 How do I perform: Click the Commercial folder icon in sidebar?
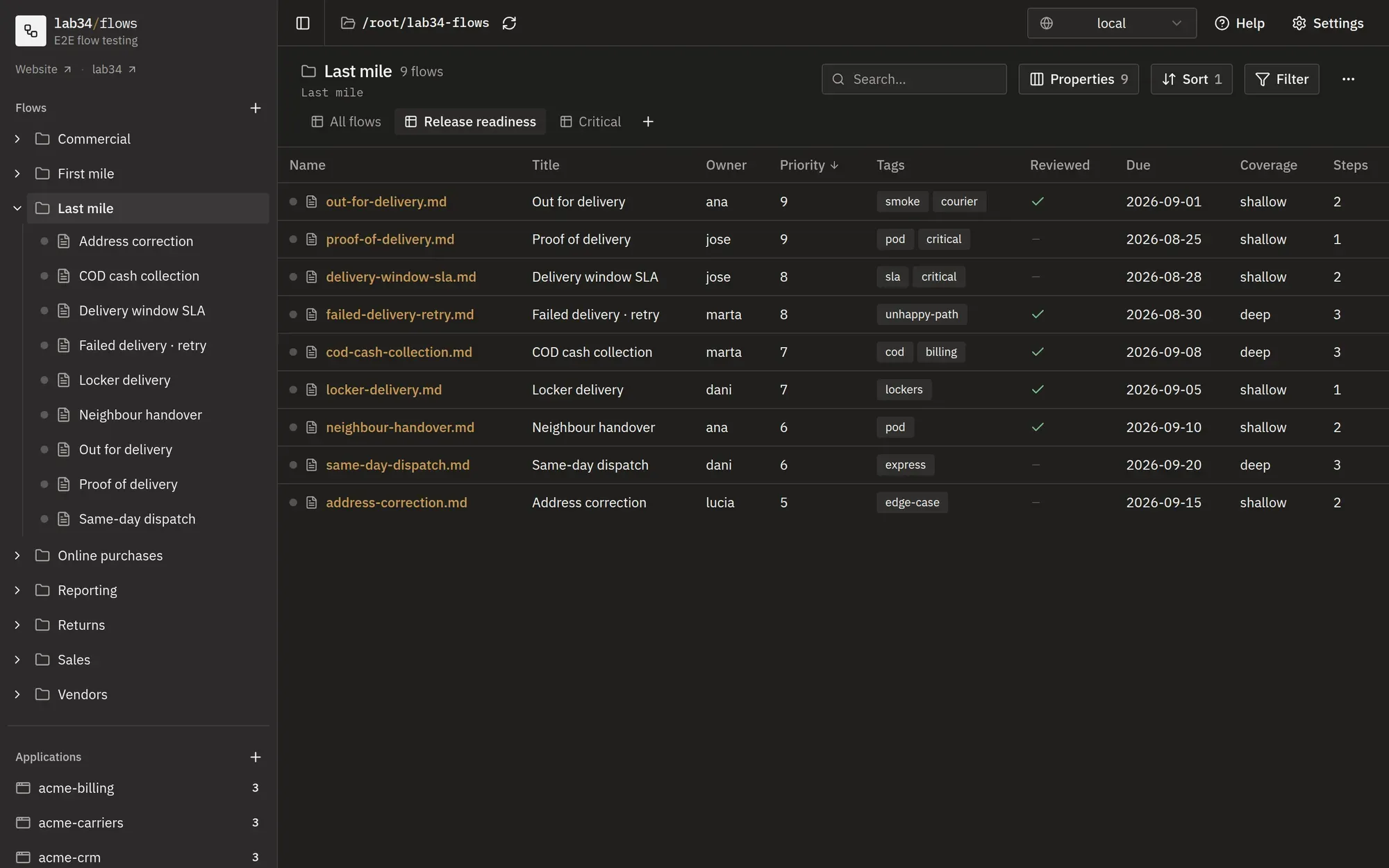click(x=42, y=138)
